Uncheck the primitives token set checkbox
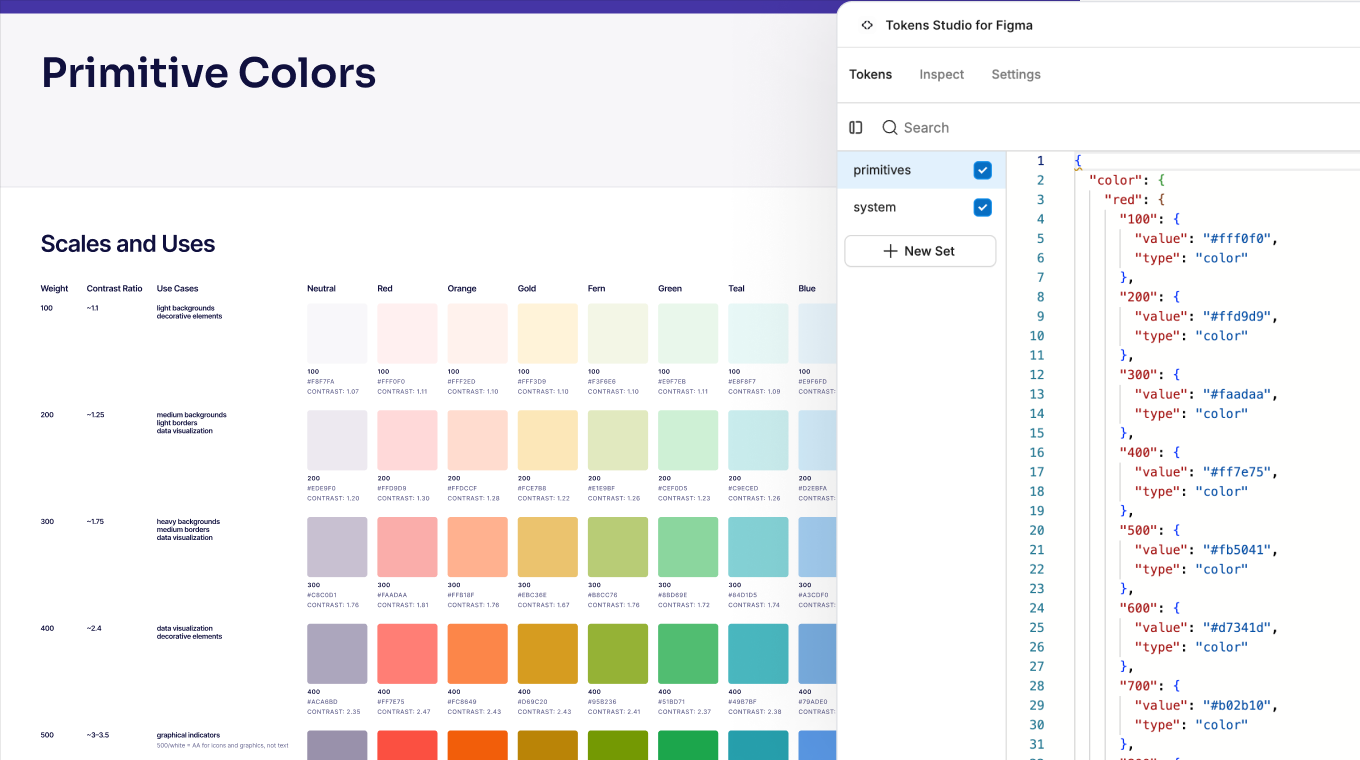Screen dimensions: 1360x760 coord(982,169)
